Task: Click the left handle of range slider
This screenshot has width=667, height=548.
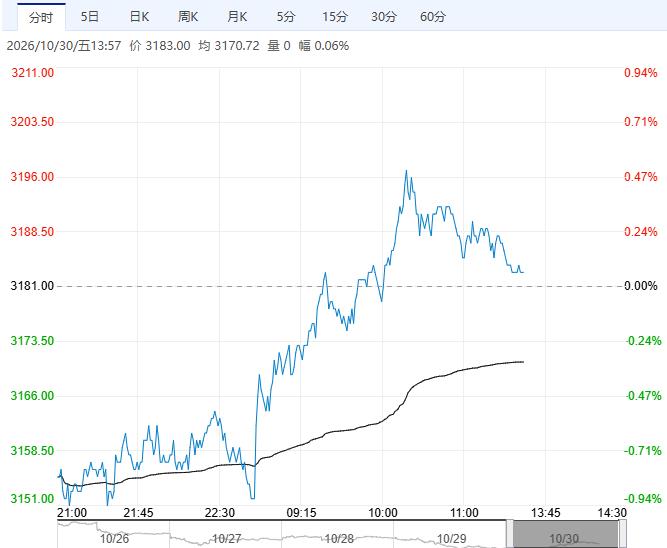Action: 510,534
